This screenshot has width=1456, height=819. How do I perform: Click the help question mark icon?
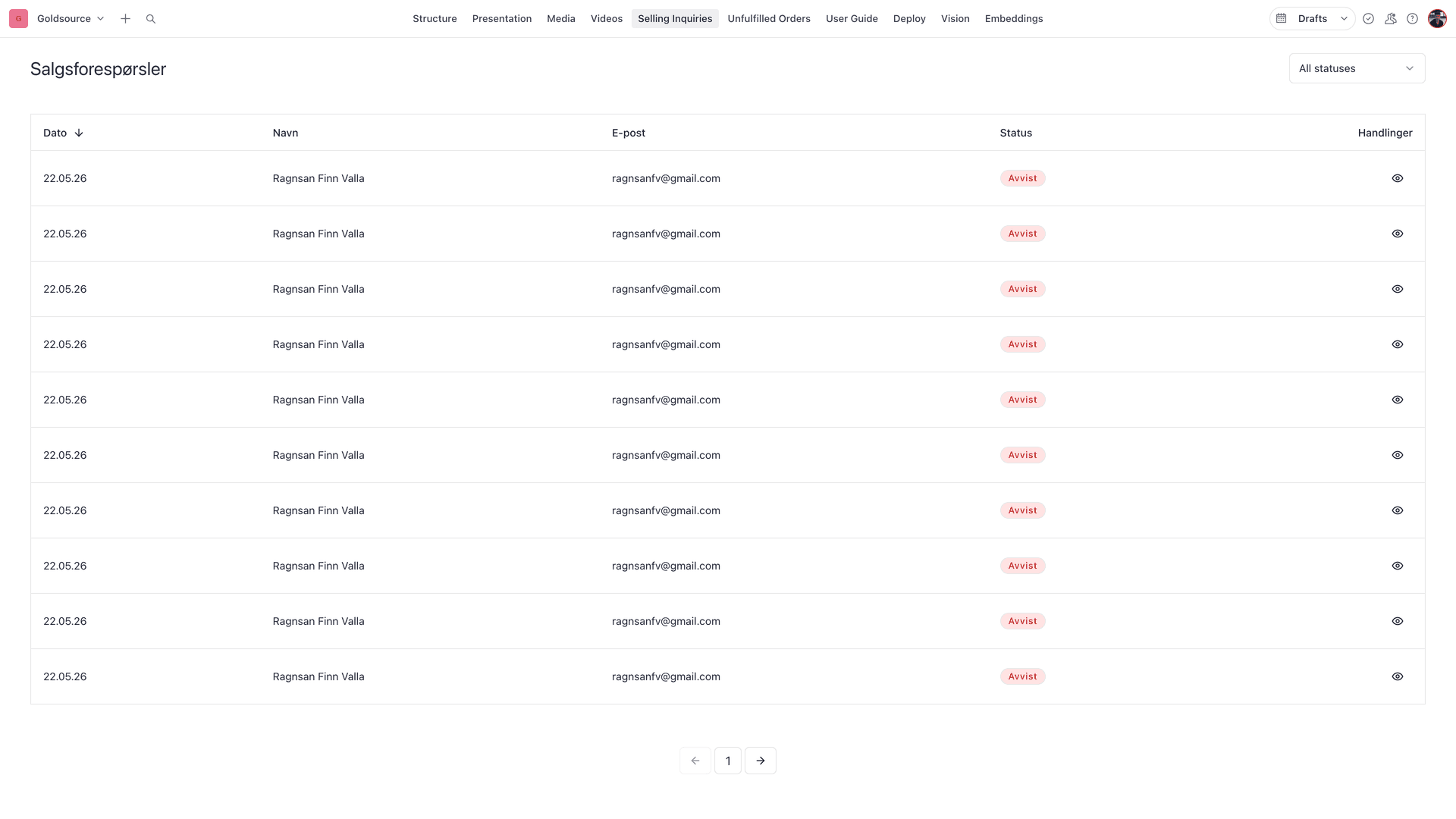[1413, 19]
